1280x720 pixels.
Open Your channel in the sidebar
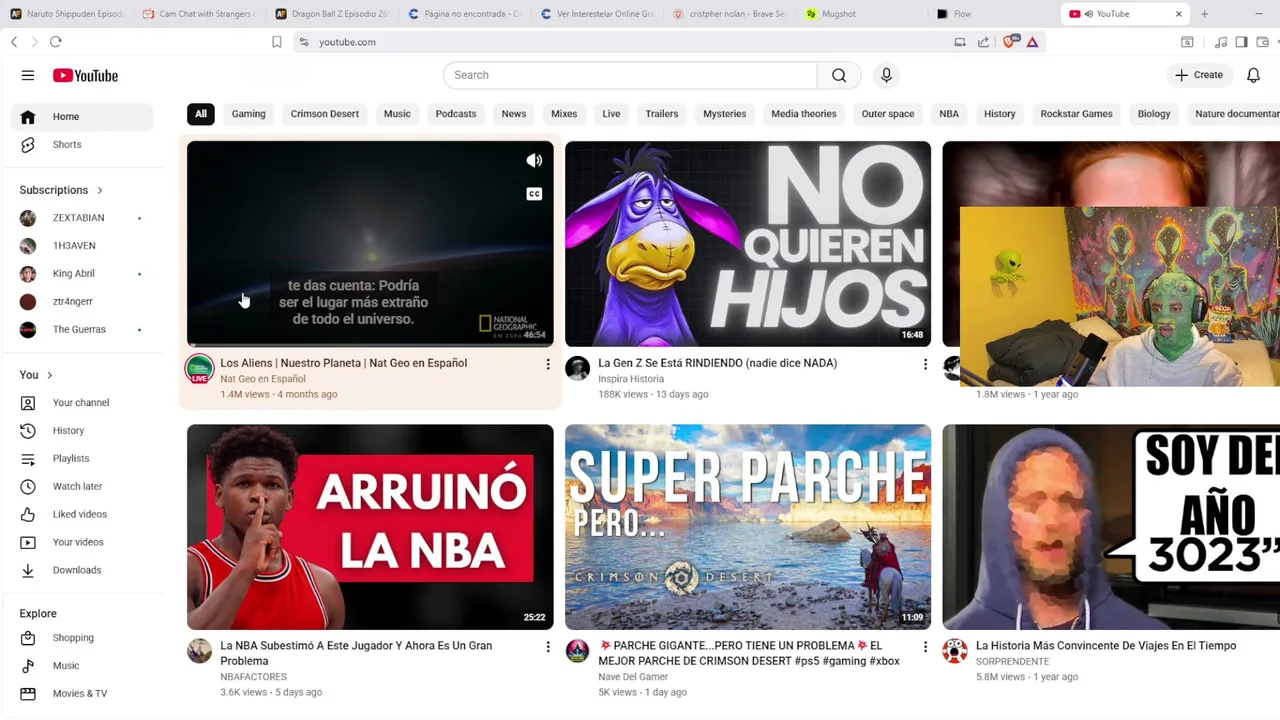coord(83,402)
